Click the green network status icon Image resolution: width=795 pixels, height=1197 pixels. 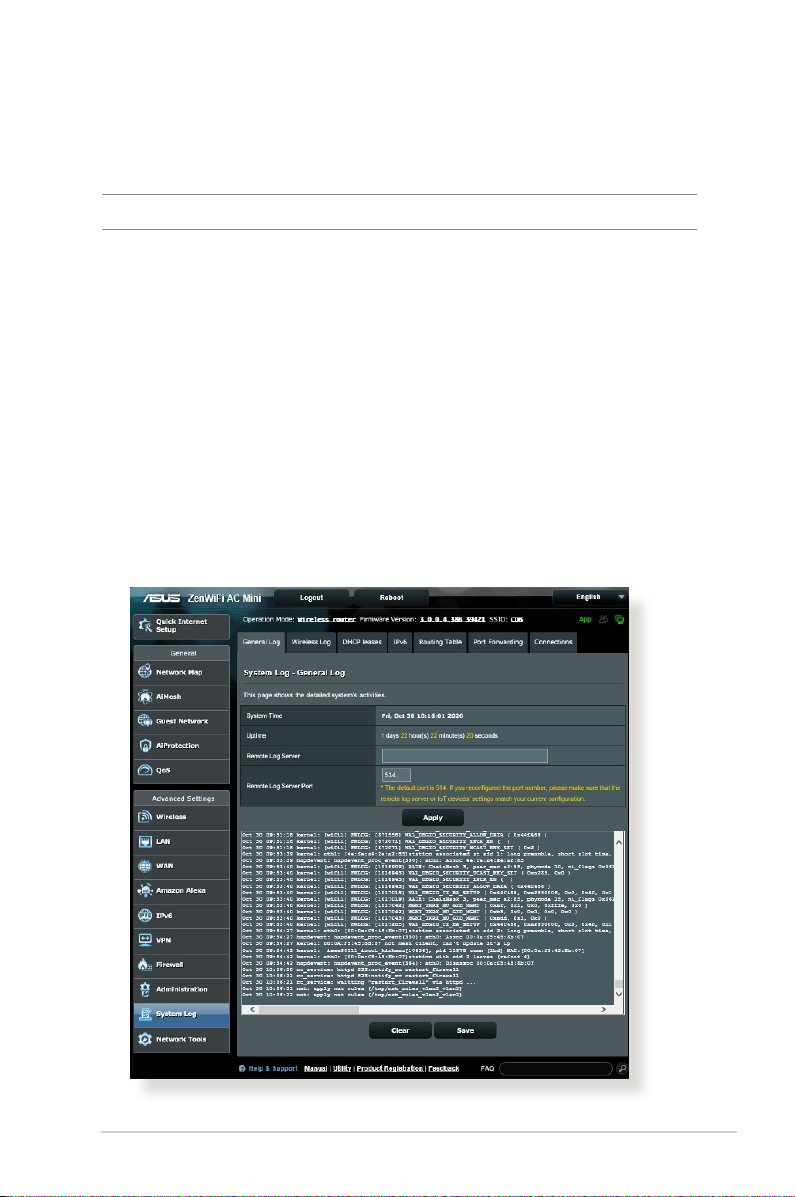[x=619, y=620]
